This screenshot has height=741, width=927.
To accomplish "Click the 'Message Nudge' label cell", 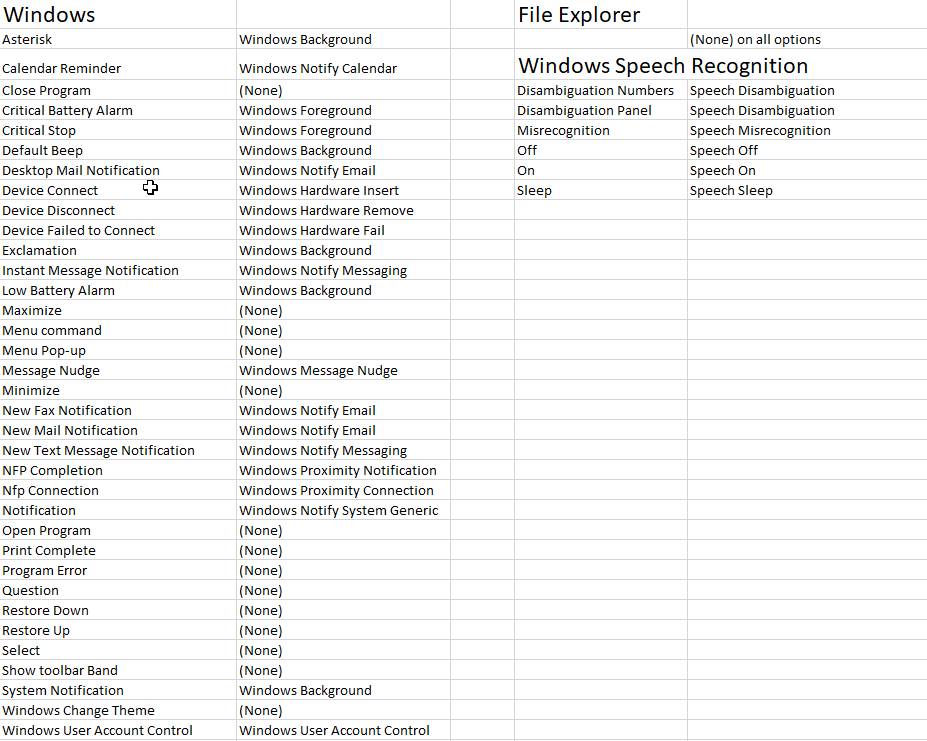I will [118, 370].
